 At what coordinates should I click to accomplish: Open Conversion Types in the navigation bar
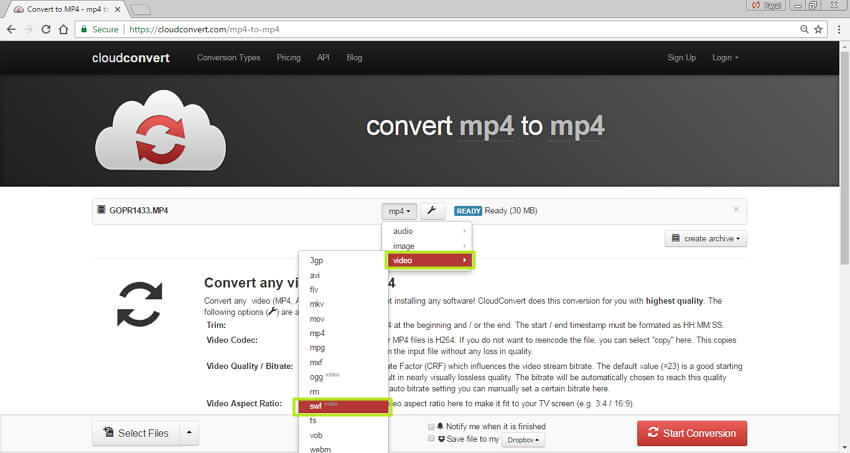228,57
